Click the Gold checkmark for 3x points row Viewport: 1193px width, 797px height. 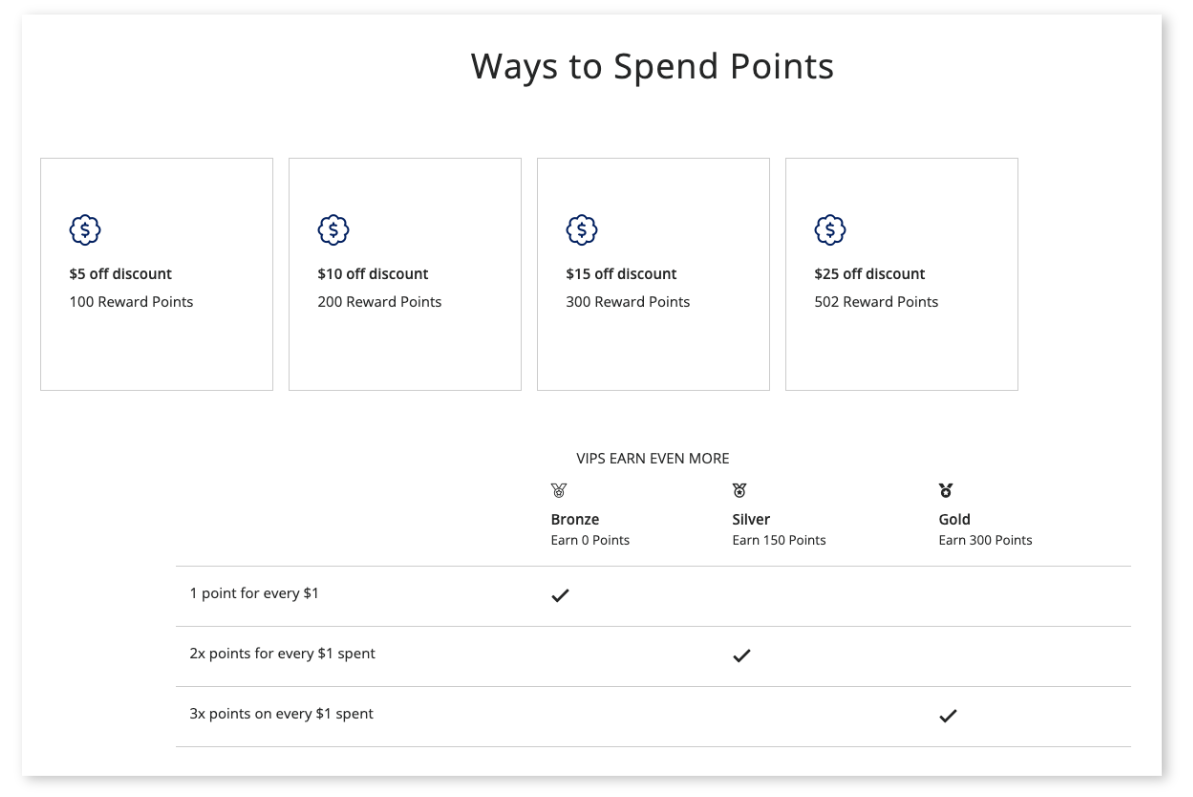pyautogui.click(x=948, y=716)
